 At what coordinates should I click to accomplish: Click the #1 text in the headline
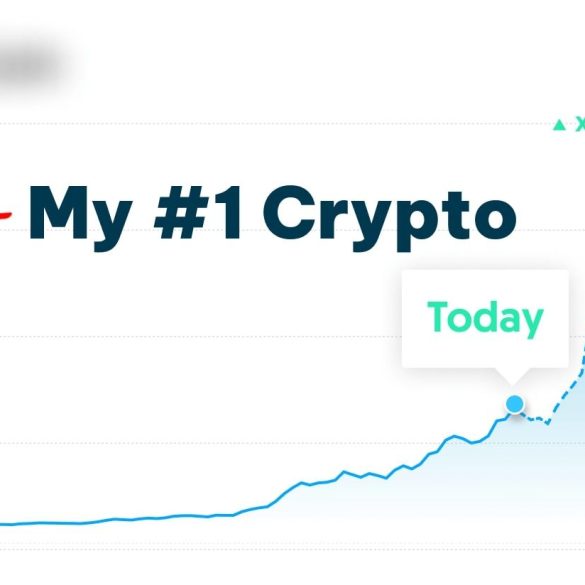tap(197, 213)
